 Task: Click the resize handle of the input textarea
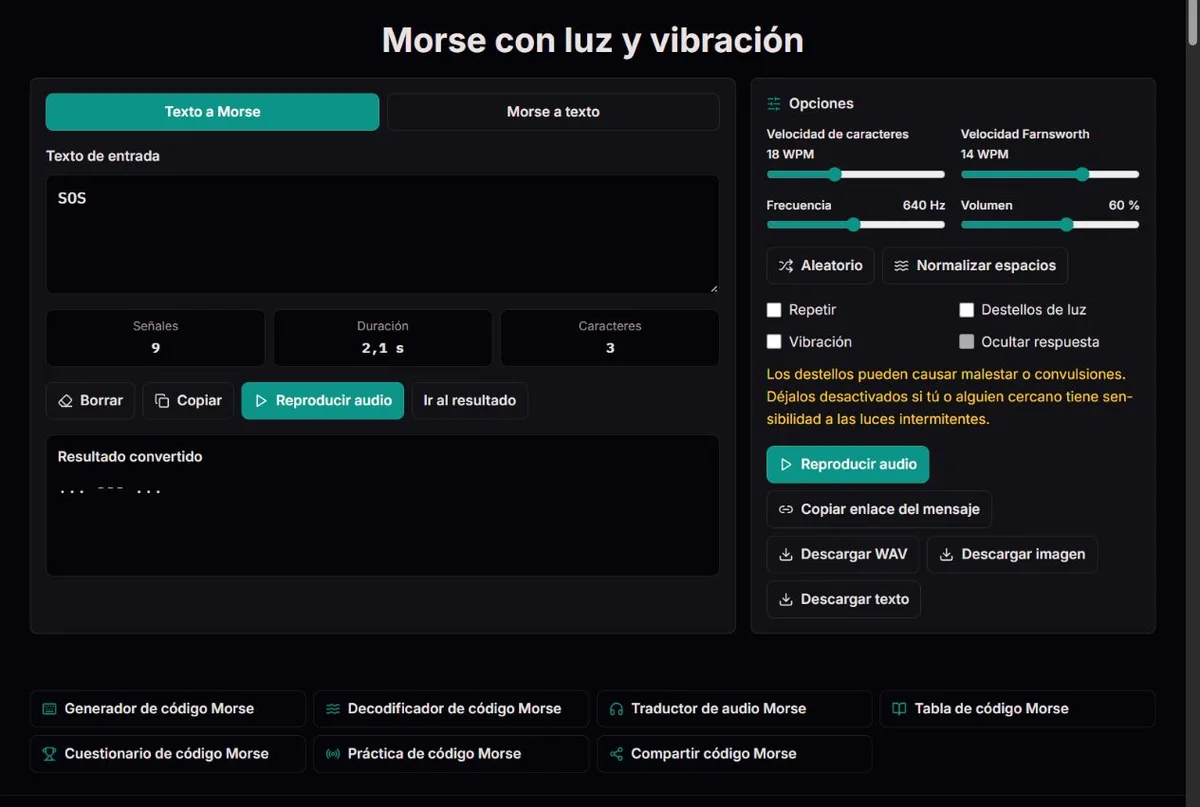point(713,288)
